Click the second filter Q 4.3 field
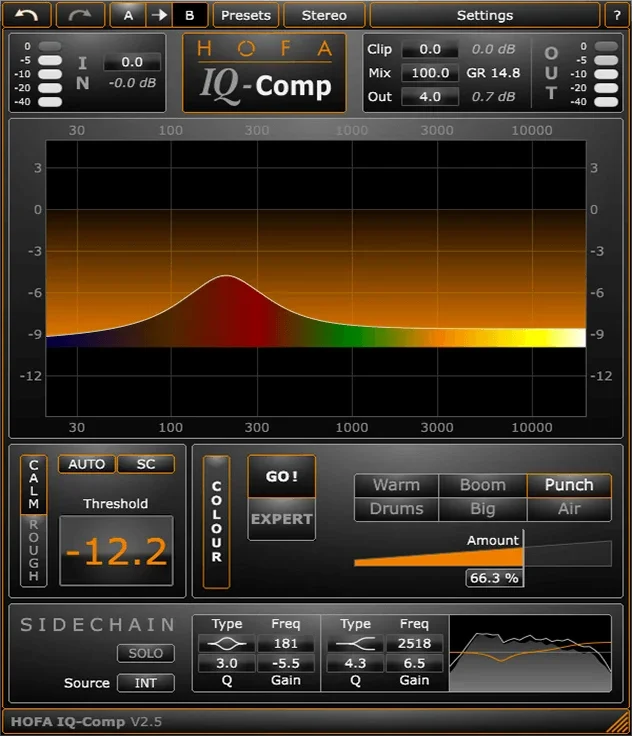 click(x=355, y=663)
